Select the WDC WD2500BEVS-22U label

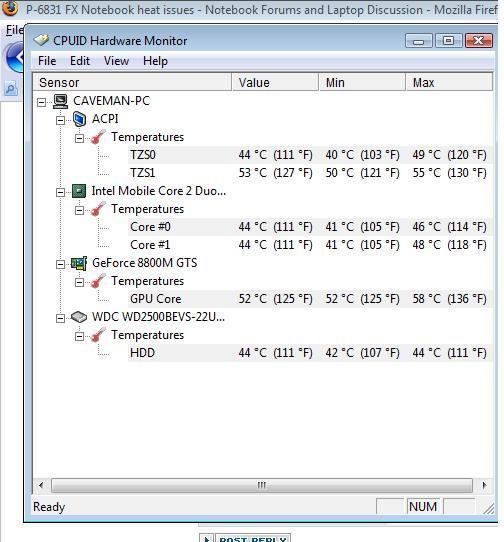click(x=158, y=317)
